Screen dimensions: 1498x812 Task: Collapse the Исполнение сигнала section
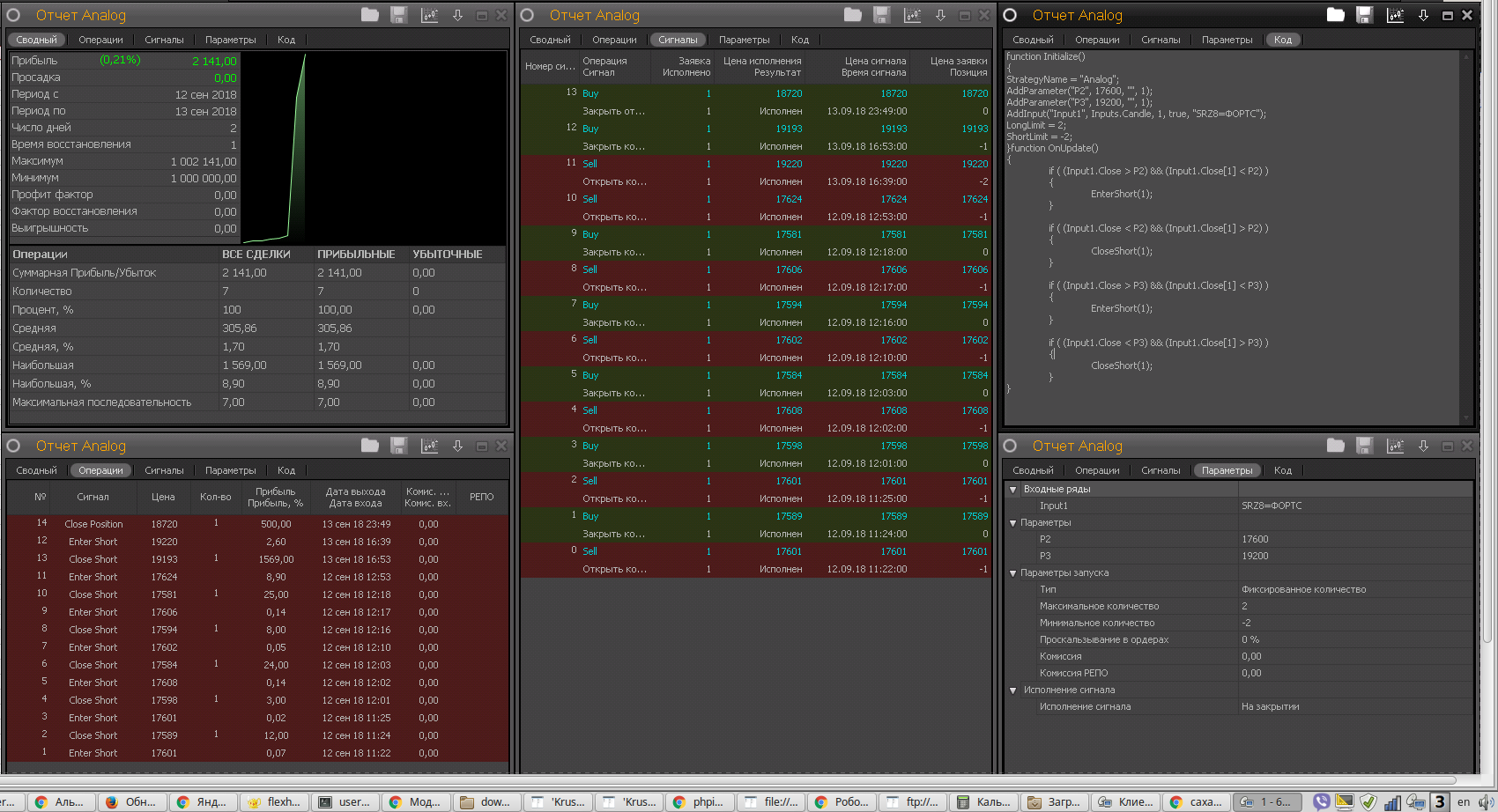coord(1013,690)
